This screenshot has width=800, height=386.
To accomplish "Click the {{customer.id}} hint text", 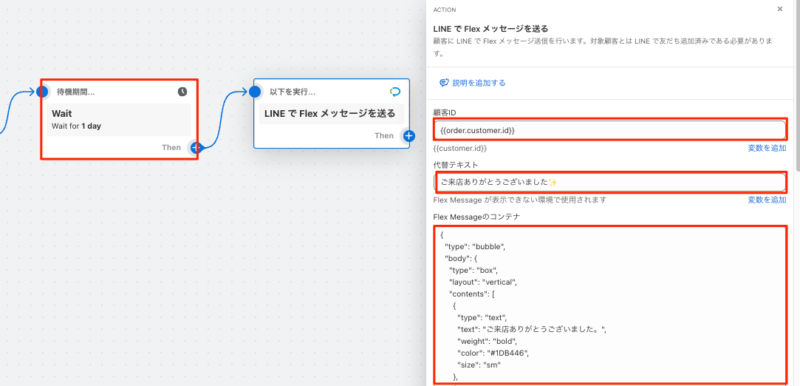I will pos(460,148).
